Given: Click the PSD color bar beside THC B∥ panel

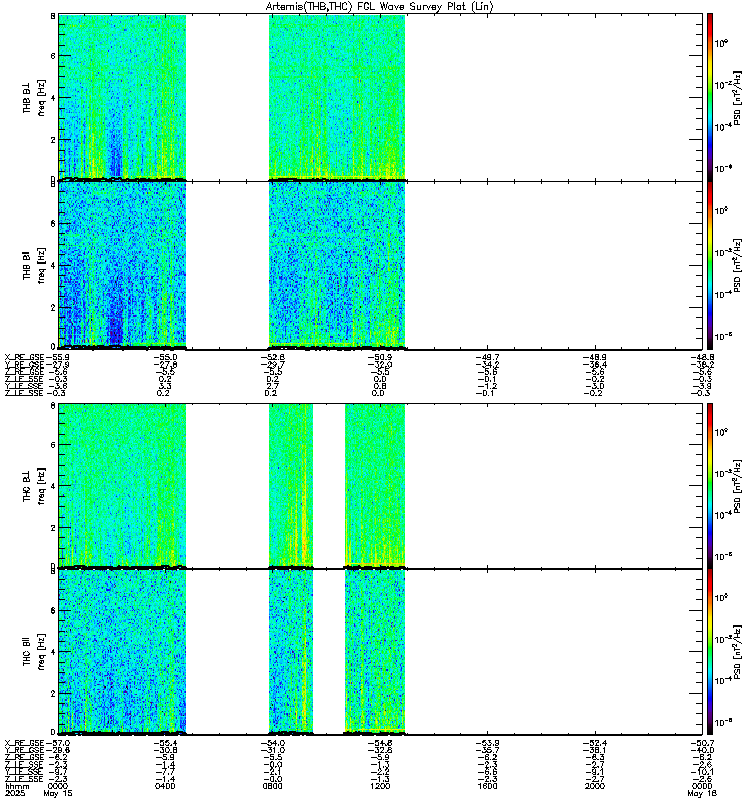Looking at the screenshot, I should (x=710, y=652).
